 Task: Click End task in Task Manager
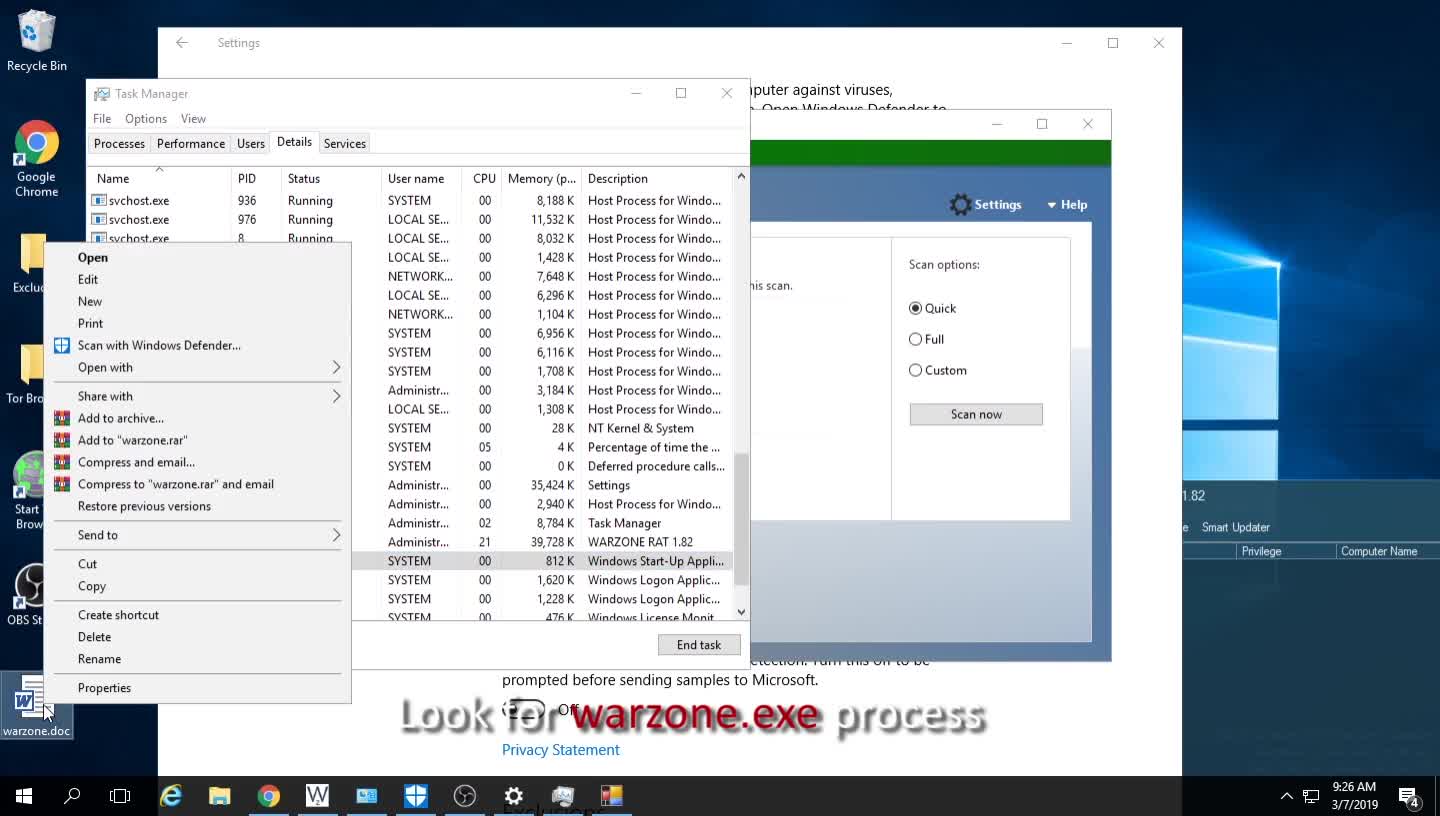click(x=699, y=645)
